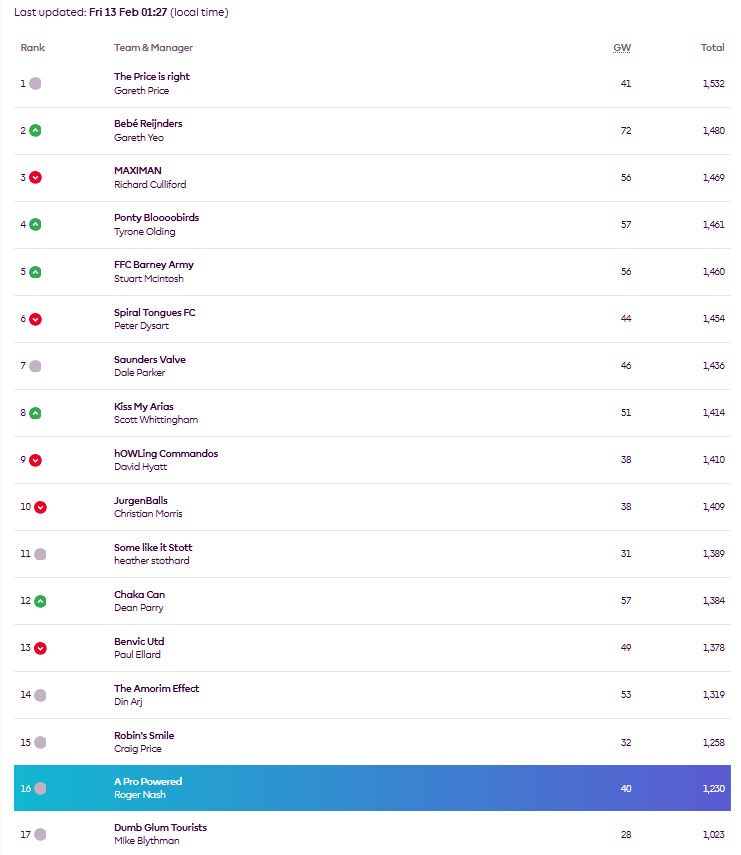Click the GW column header
Image resolution: width=741 pixels, height=855 pixels.
point(622,48)
